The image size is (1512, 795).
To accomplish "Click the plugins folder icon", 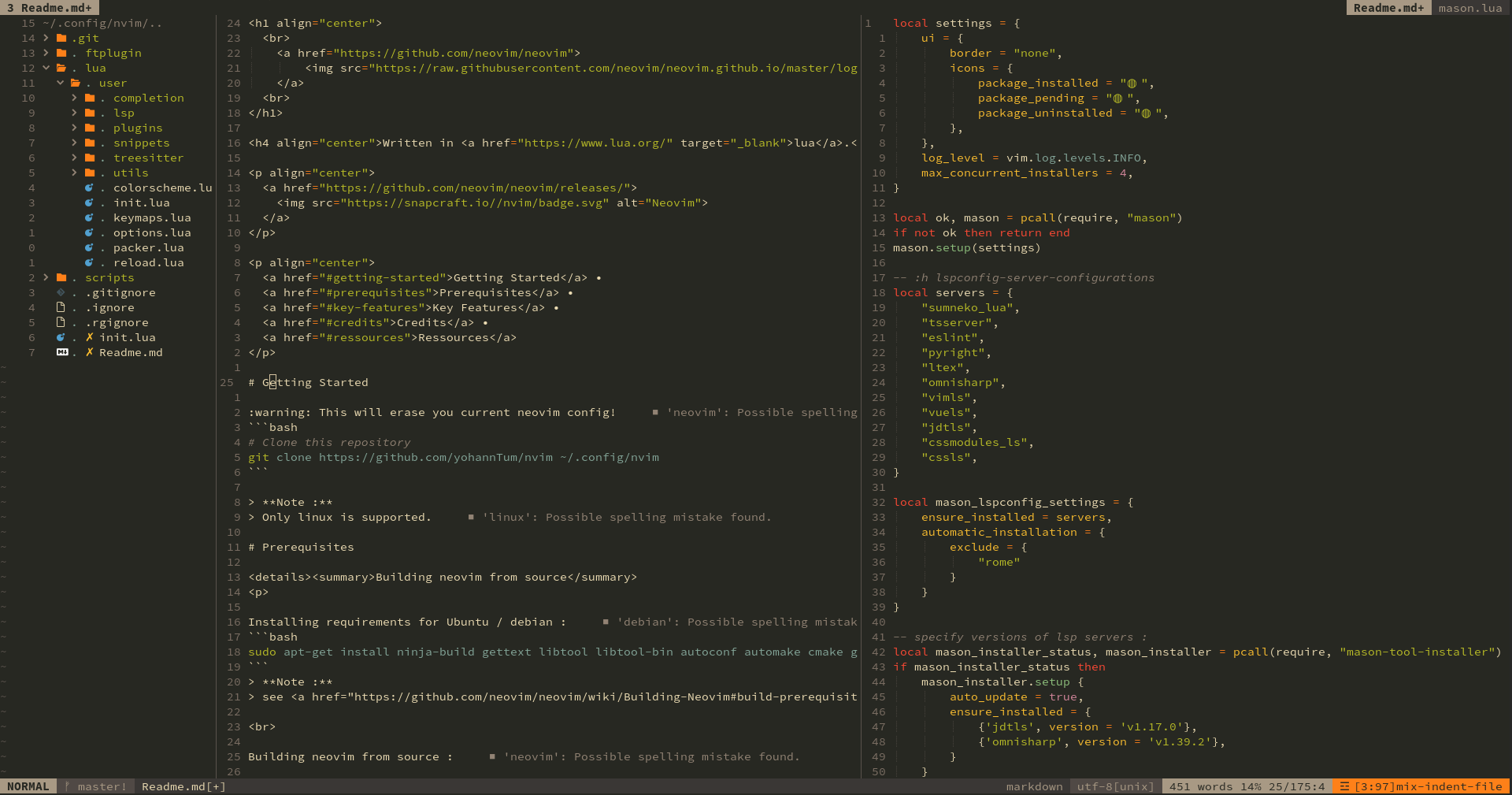I will tap(90, 128).
